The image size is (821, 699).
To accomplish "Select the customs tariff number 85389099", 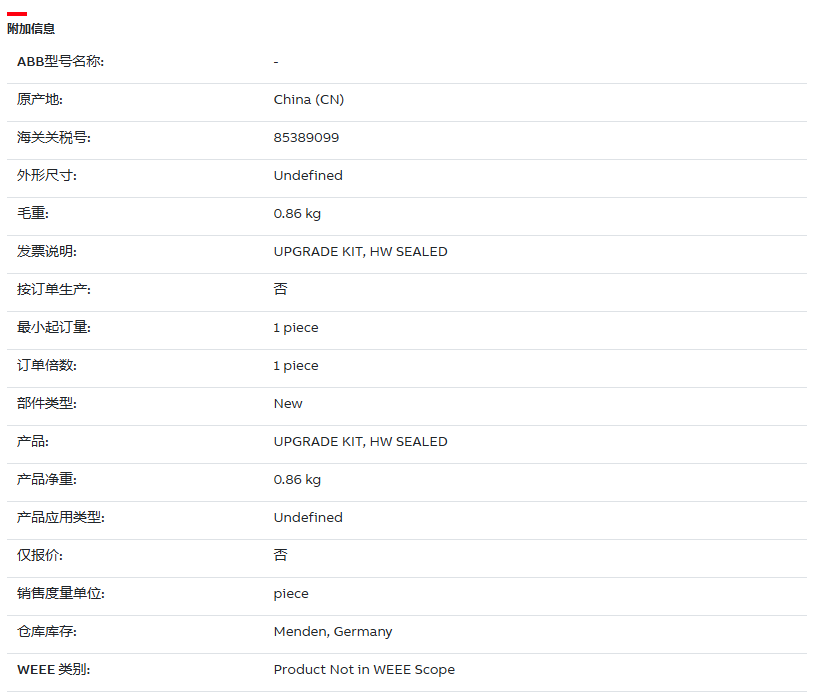I will tap(306, 138).
